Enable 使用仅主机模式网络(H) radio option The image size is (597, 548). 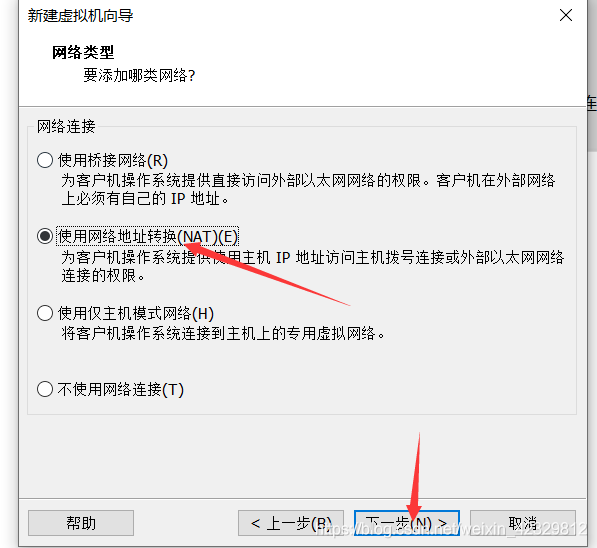pyautogui.click(x=45, y=313)
